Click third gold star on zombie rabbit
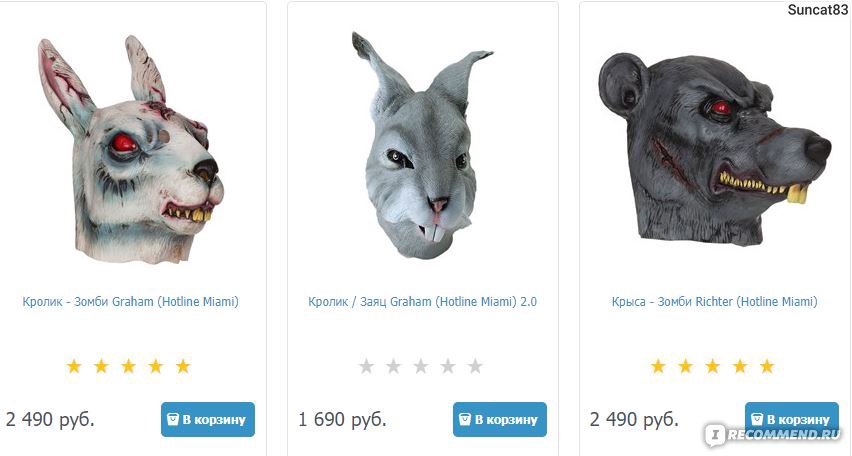 (128, 366)
